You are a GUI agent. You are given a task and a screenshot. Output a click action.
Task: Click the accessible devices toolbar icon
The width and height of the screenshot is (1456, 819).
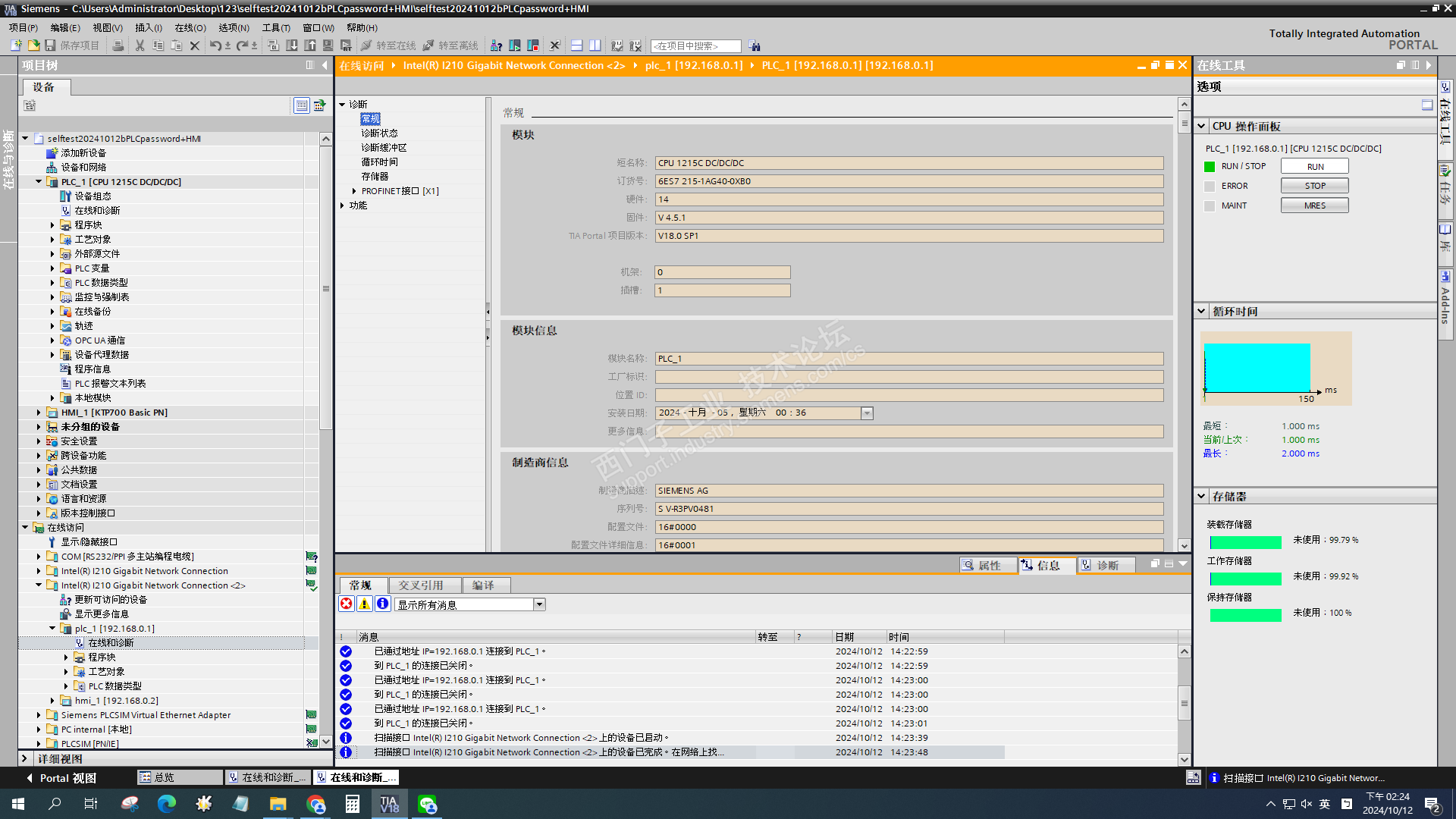pos(496,45)
